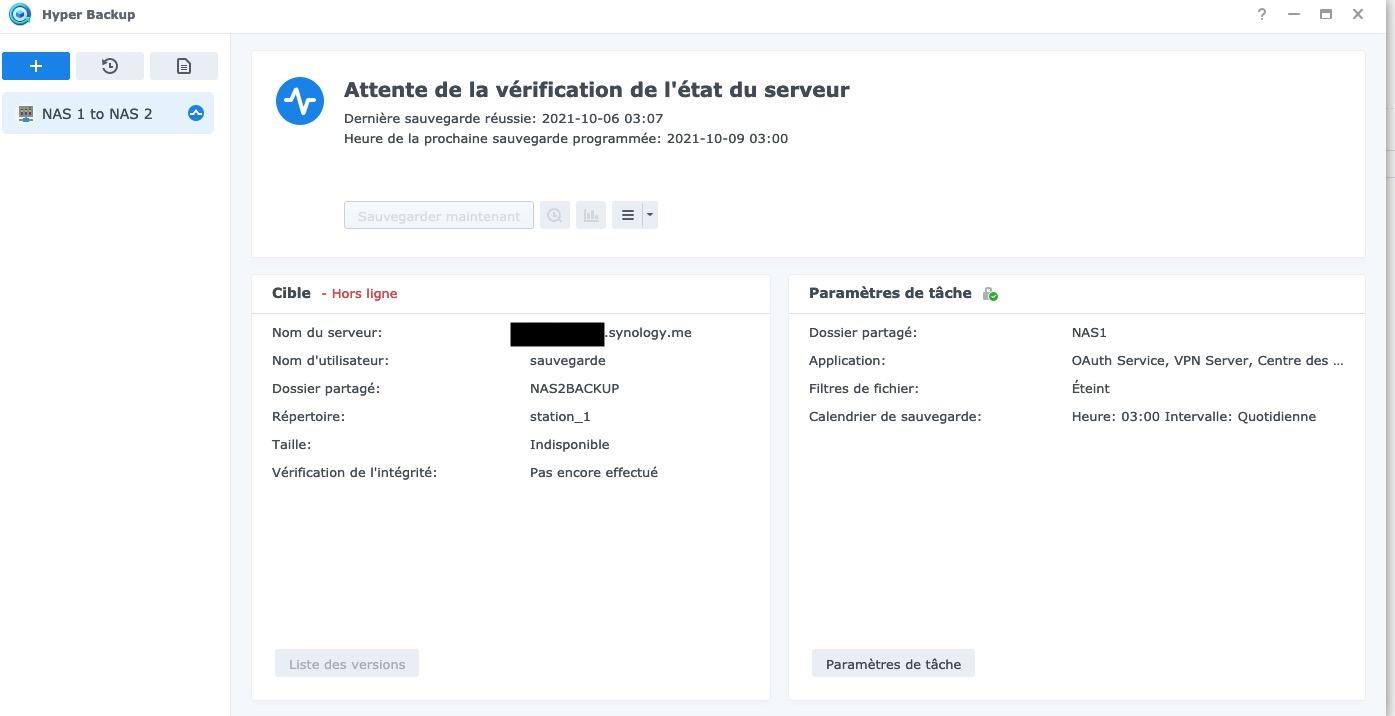Open the help question mark

tap(1262, 14)
